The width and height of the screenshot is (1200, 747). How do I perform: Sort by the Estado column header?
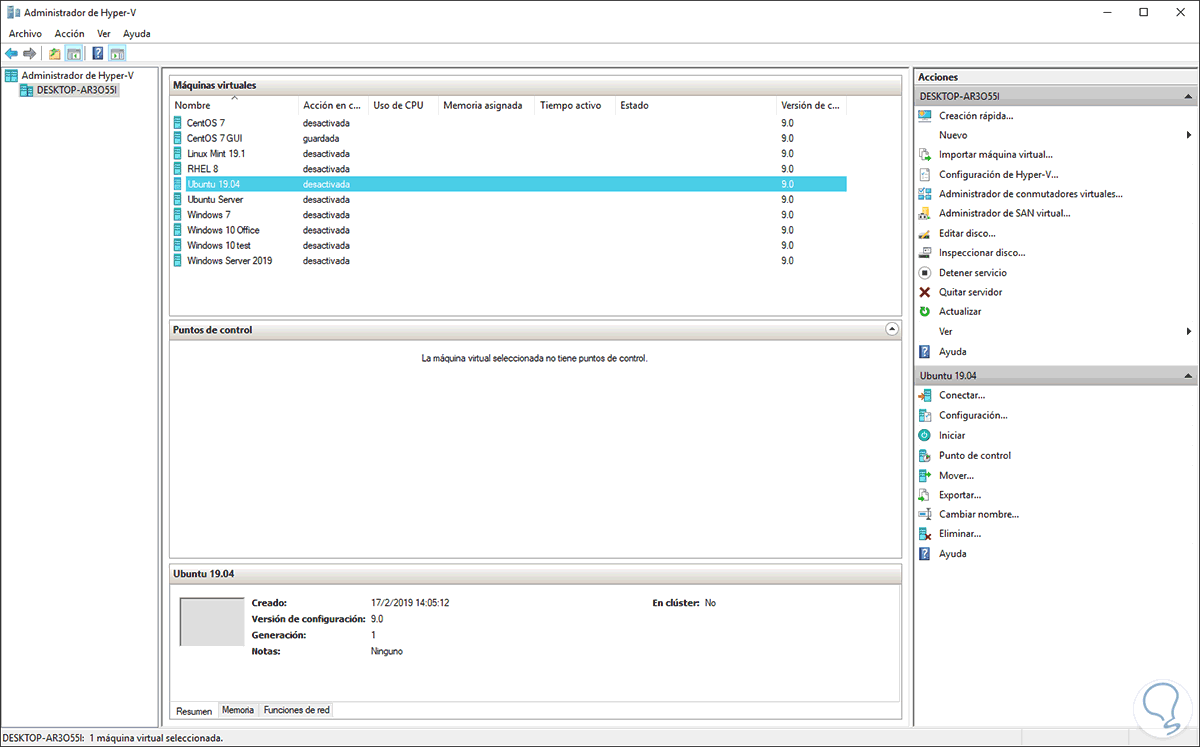click(697, 105)
